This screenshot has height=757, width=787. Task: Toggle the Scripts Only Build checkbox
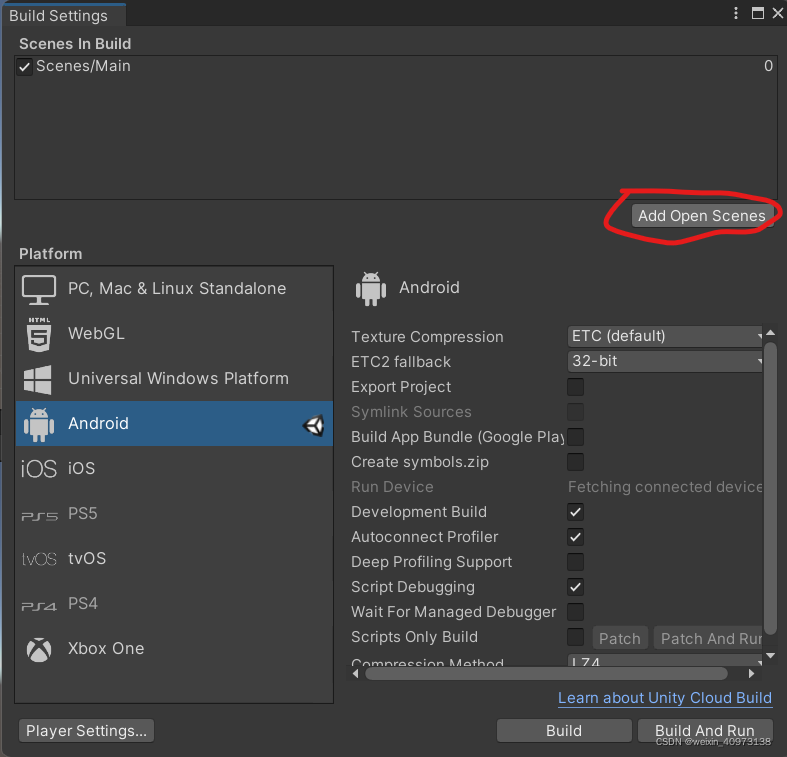coord(575,637)
